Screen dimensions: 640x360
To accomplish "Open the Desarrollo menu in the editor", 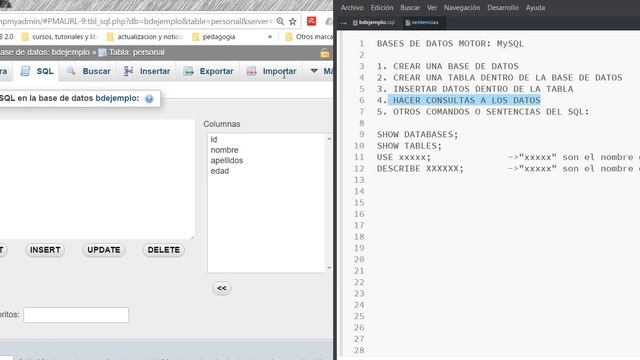I will pos(503,8).
